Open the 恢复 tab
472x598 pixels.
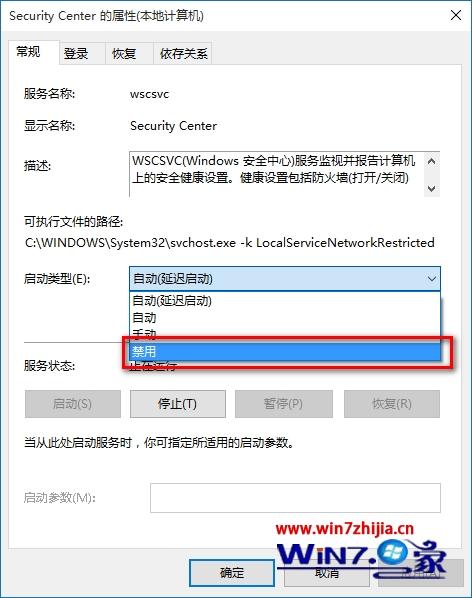[124, 53]
